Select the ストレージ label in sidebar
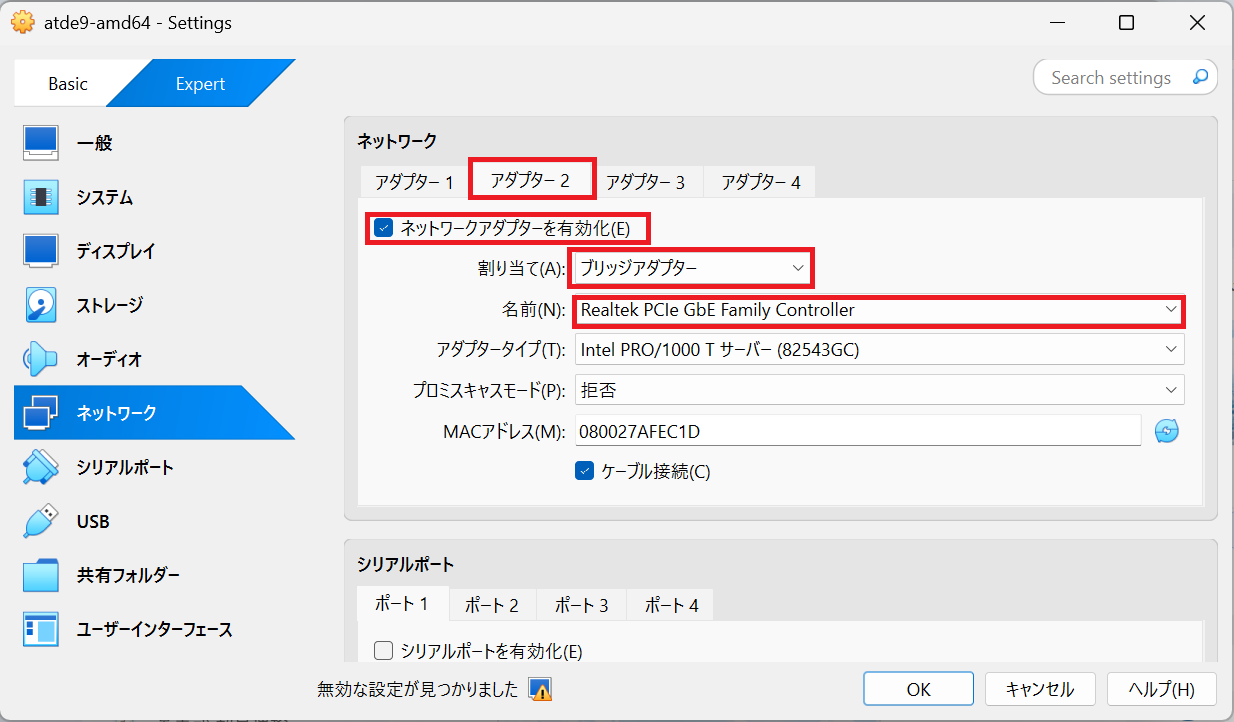Screen dimensions: 1234x722 (x=110, y=305)
